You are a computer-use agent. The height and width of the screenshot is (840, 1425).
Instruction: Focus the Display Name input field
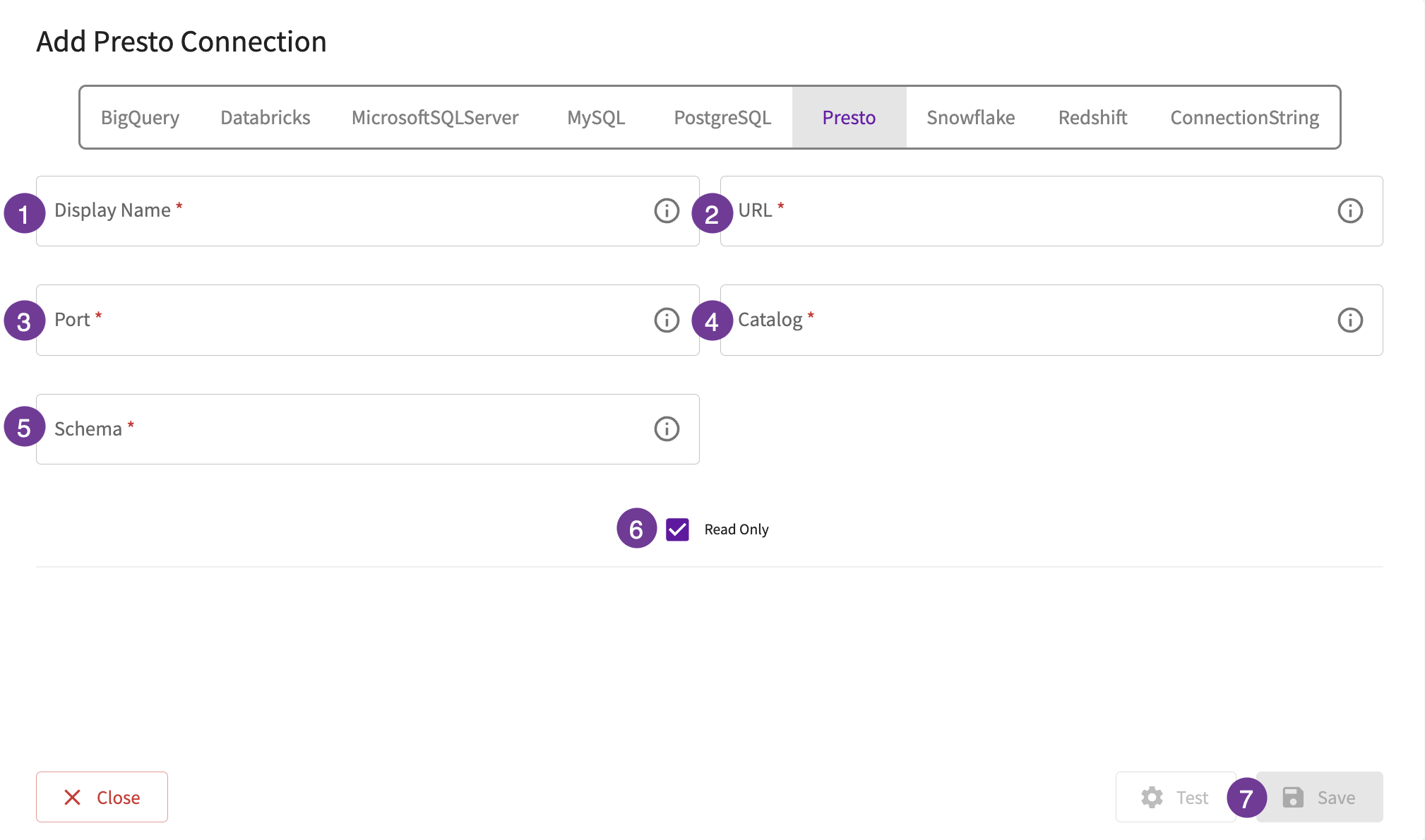tap(367, 211)
